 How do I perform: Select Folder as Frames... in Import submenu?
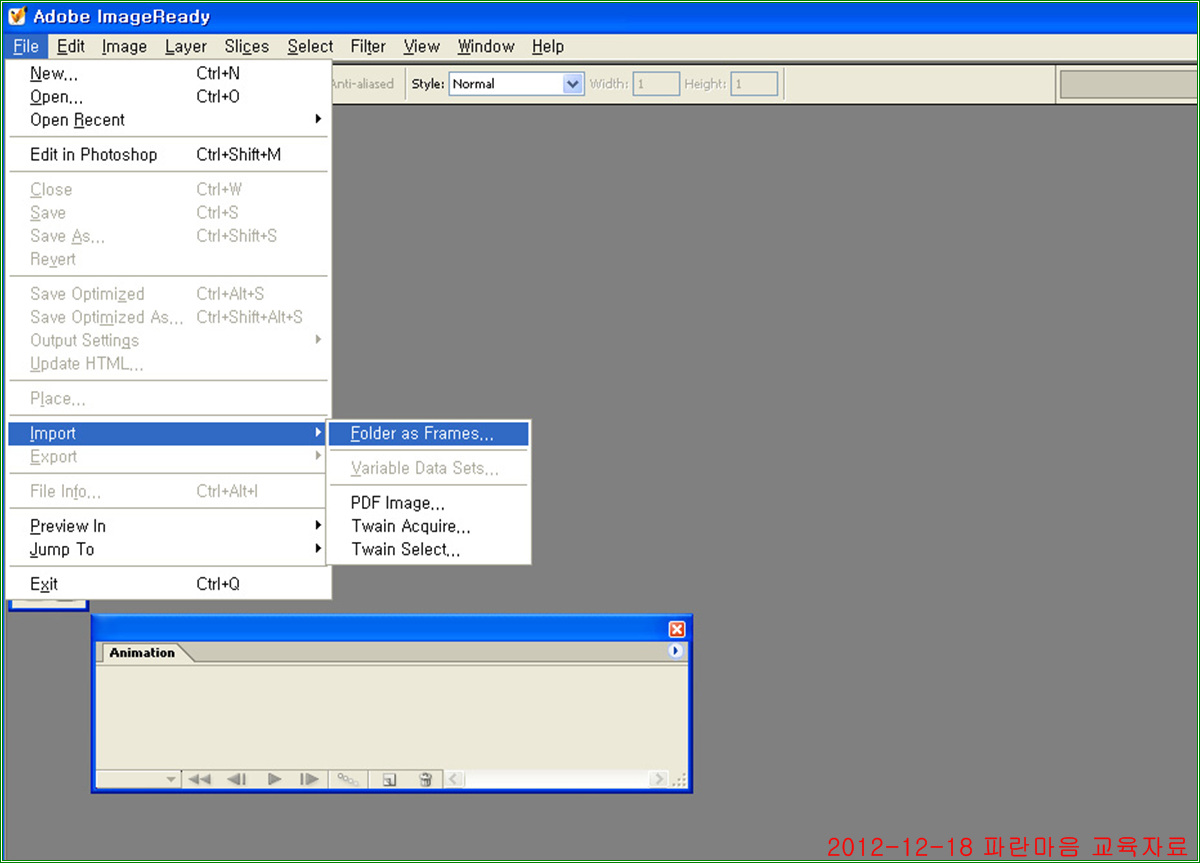[428, 434]
